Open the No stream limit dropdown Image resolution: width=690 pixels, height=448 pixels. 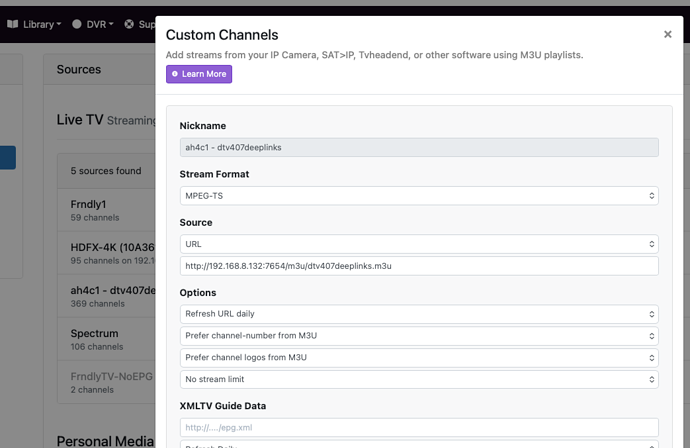pyautogui.click(x=419, y=379)
